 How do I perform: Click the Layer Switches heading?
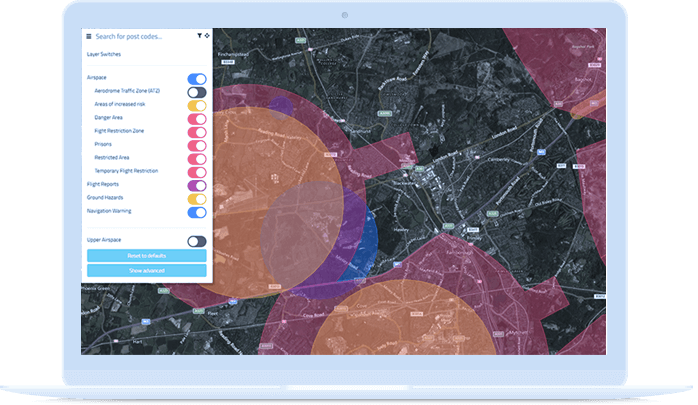(104, 54)
